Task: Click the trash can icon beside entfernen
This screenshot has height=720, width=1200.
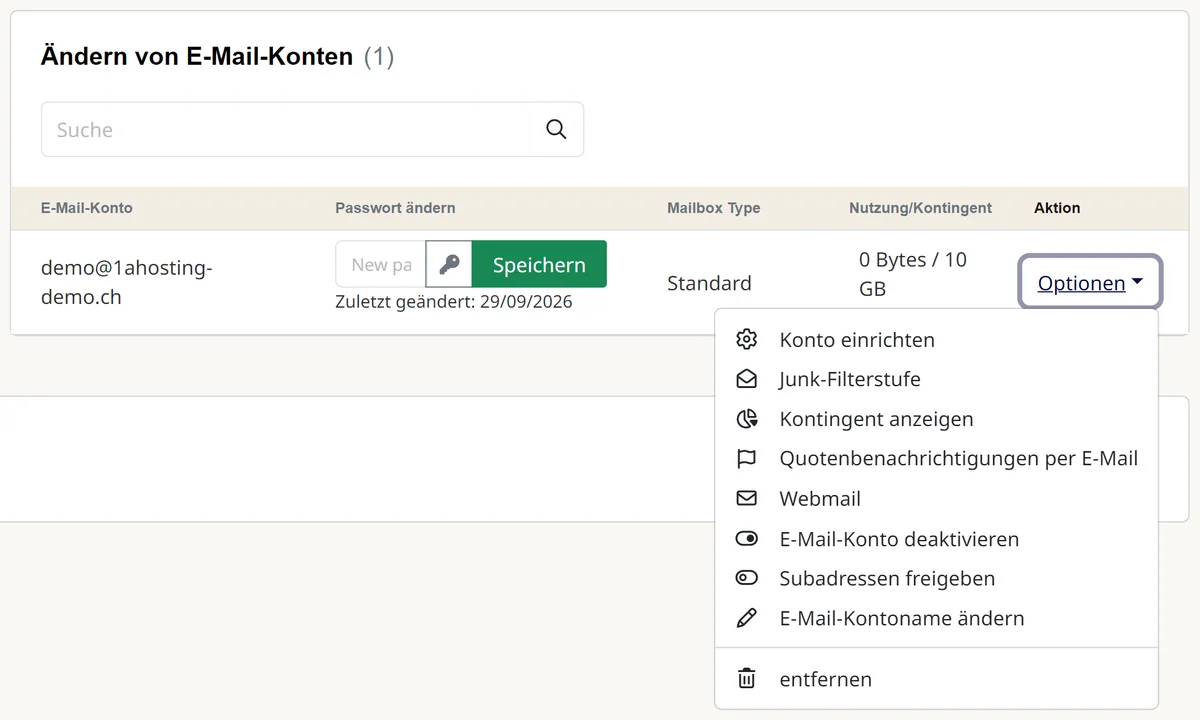Action: click(746, 678)
